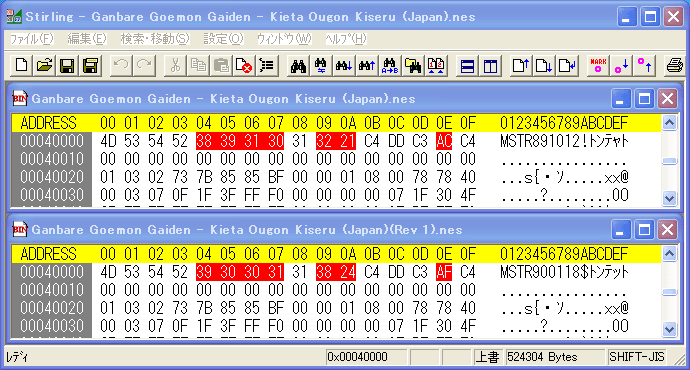Click the printer icon
The image size is (690, 370).
click(x=675, y=66)
